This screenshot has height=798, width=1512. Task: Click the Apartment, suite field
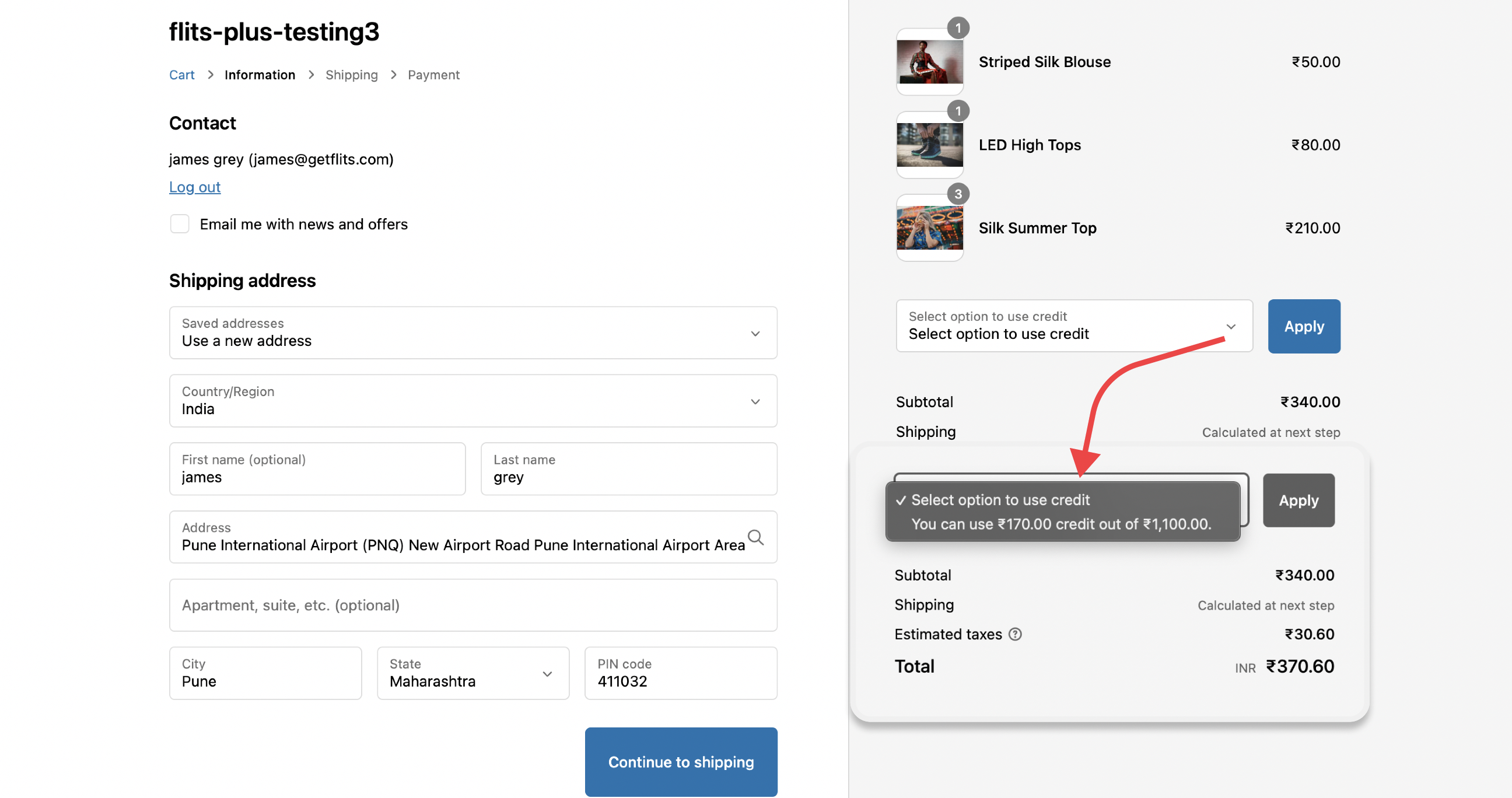[473, 605]
